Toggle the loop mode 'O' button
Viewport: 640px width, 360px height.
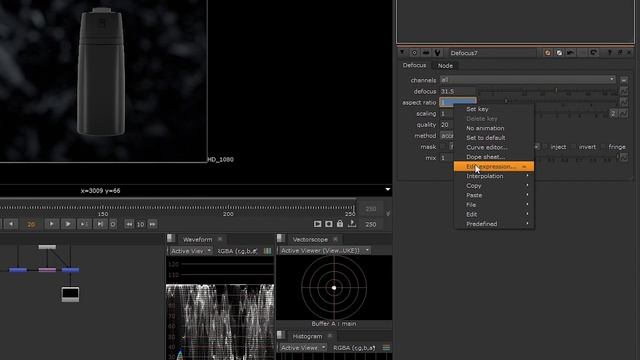(x=113, y=224)
